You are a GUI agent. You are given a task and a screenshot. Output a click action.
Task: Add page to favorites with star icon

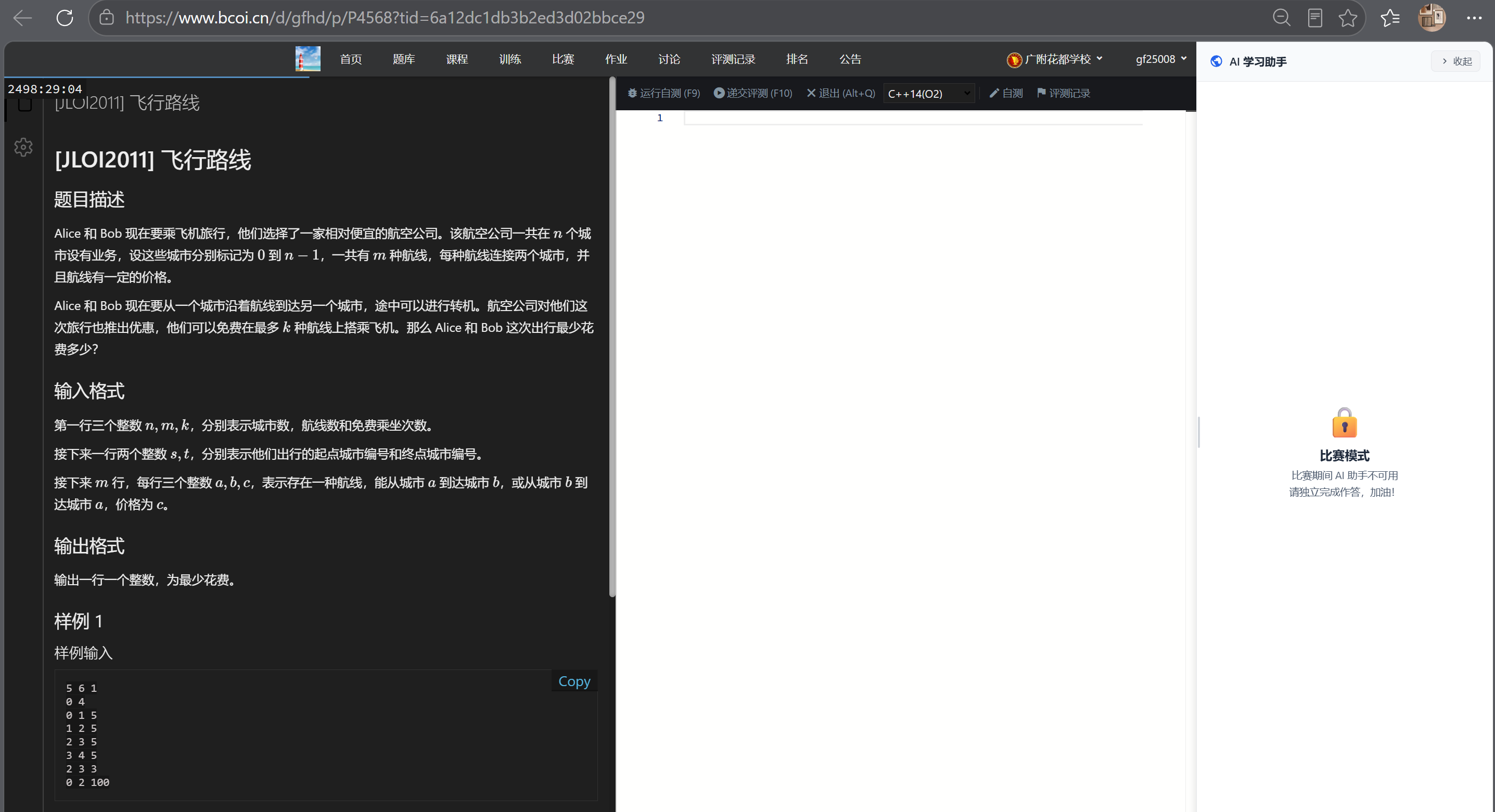pos(1348,18)
